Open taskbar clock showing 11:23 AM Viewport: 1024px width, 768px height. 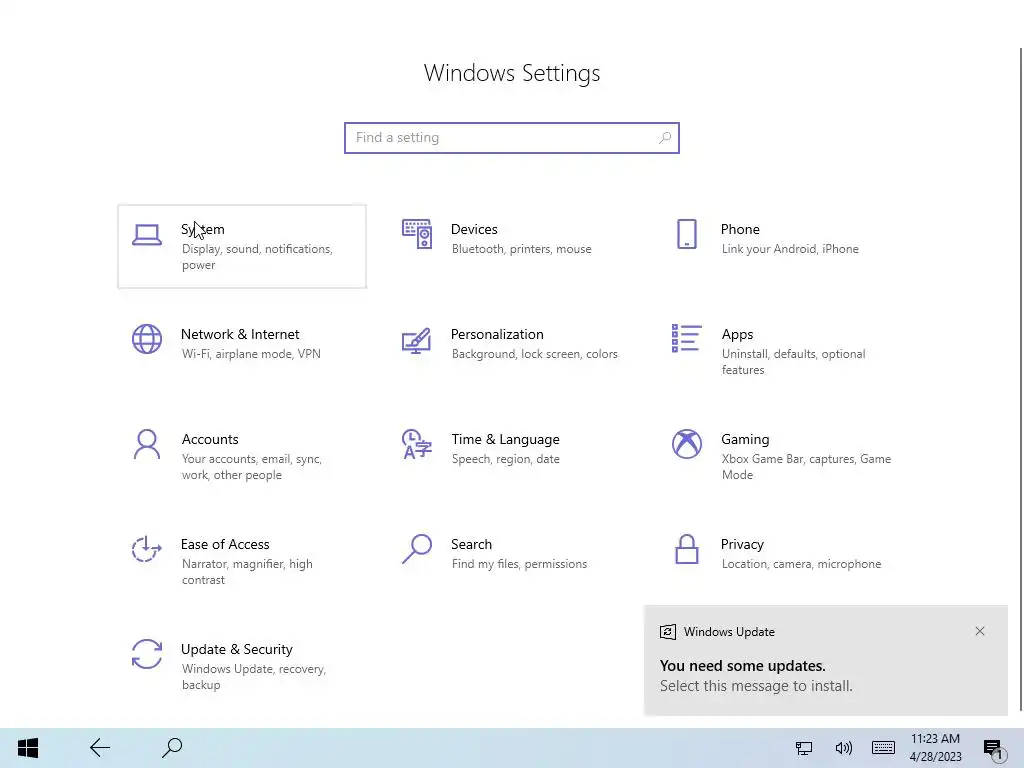[936, 748]
